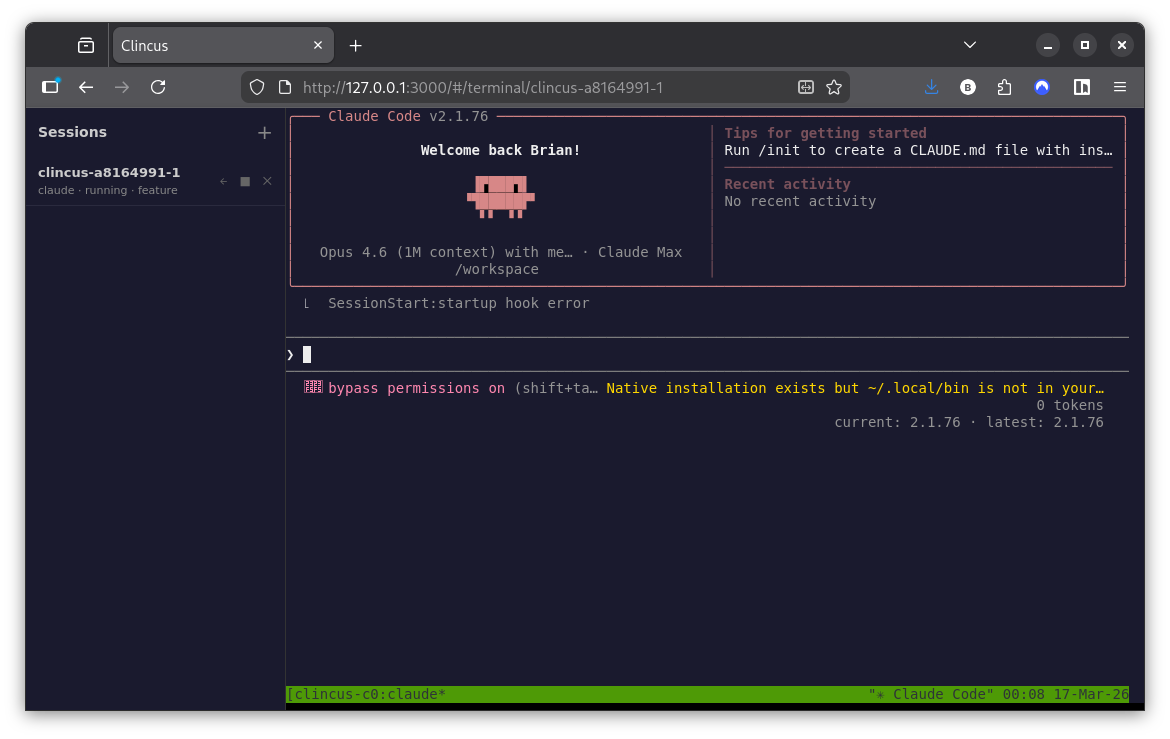Reload the current page
The width and height of the screenshot is (1170, 739).
(158, 87)
